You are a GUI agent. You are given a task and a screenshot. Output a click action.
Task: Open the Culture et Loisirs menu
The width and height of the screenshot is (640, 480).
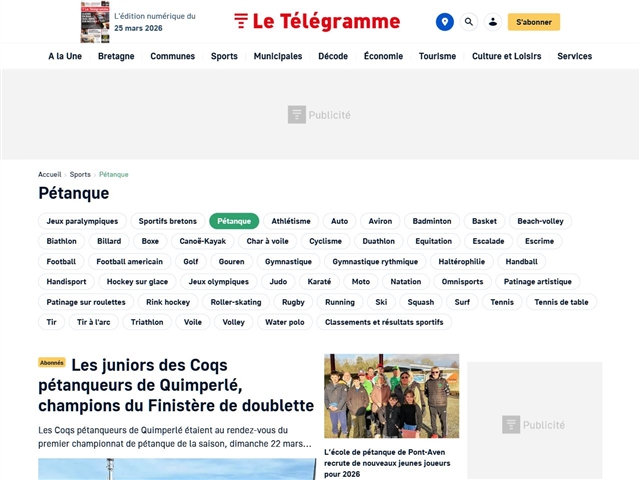click(507, 56)
